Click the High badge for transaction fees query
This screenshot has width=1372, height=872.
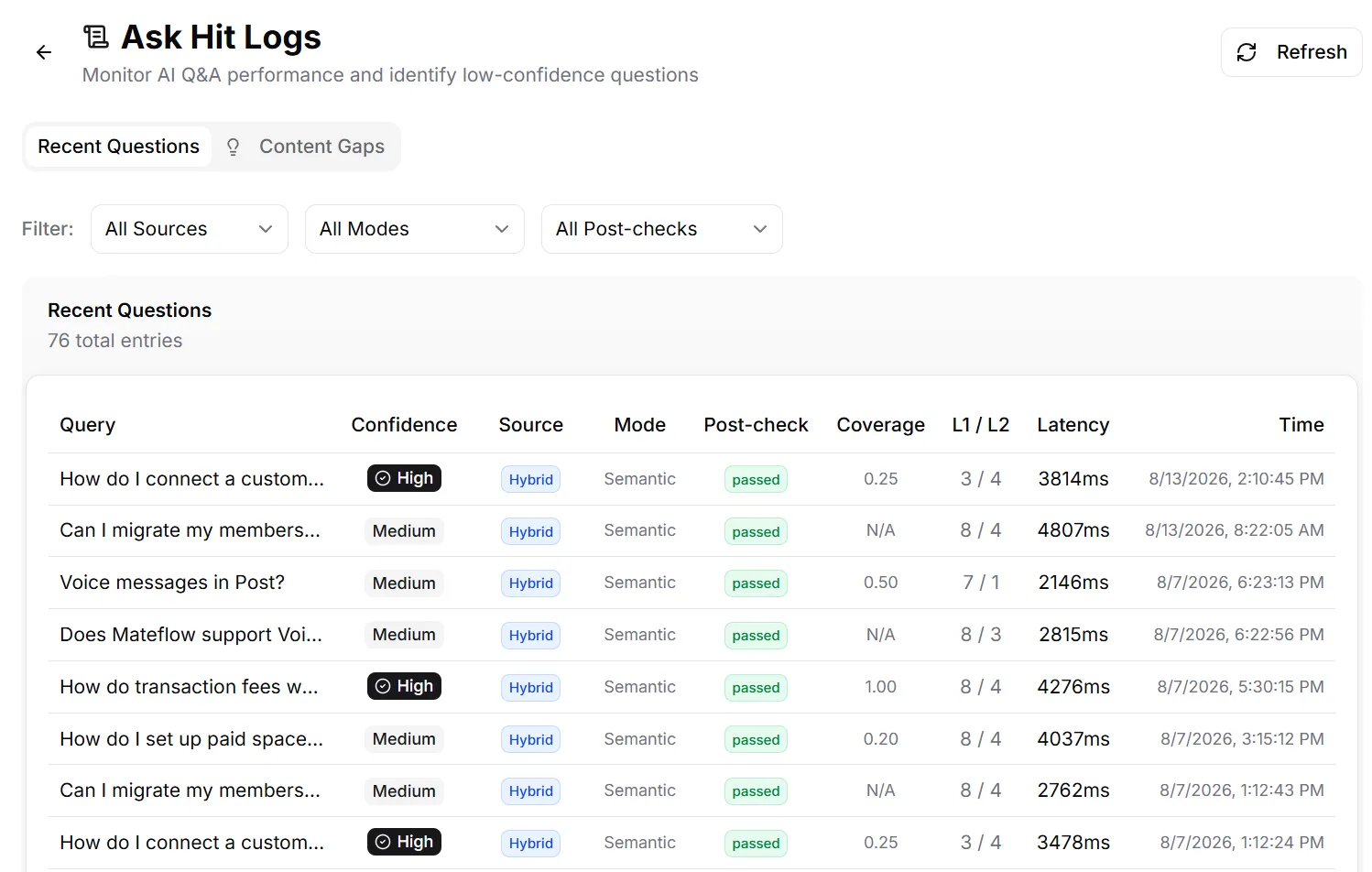404,686
